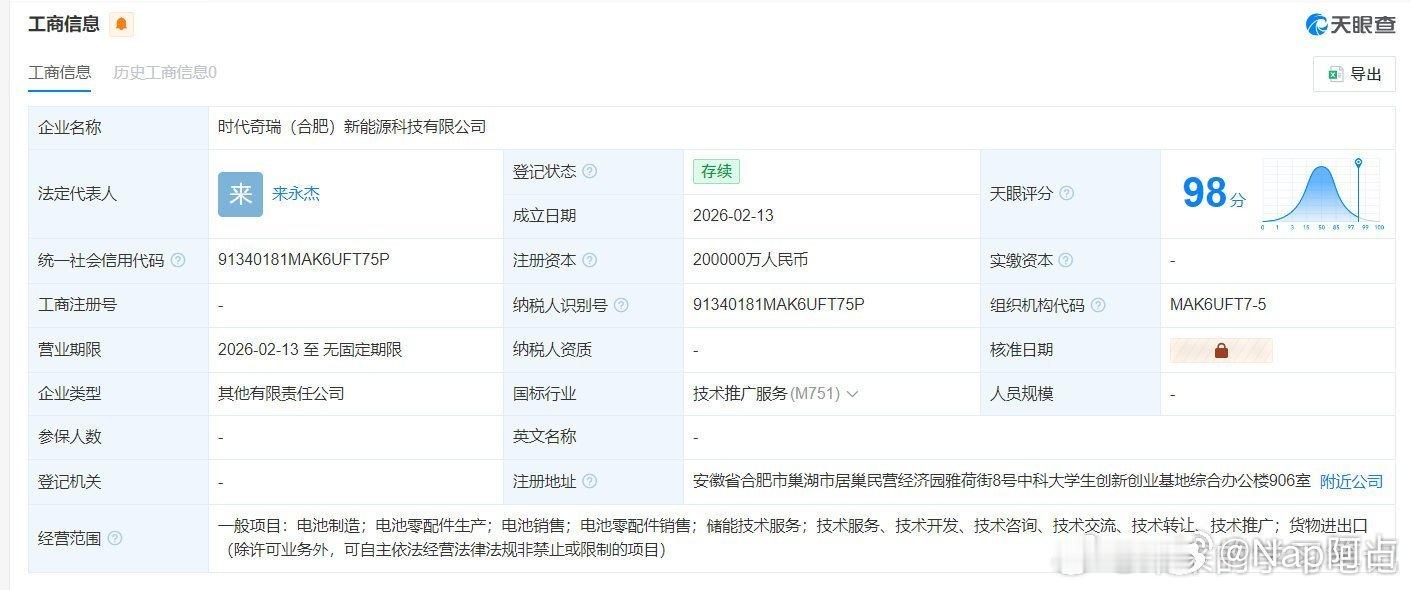This screenshot has height=590, width=1411.
Task: Click the score distribution chart
Action: [x=1321, y=194]
